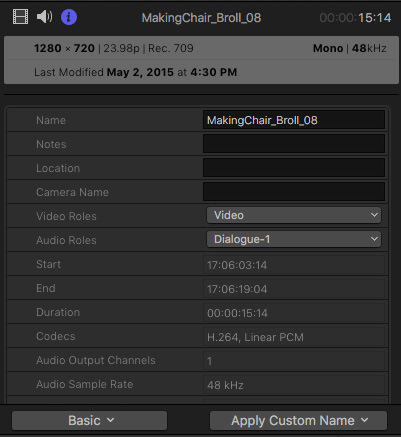The image size is (401, 437).
Task: Click the Audio Sample Rate 48 kHz value
Action: pyautogui.click(x=225, y=385)
